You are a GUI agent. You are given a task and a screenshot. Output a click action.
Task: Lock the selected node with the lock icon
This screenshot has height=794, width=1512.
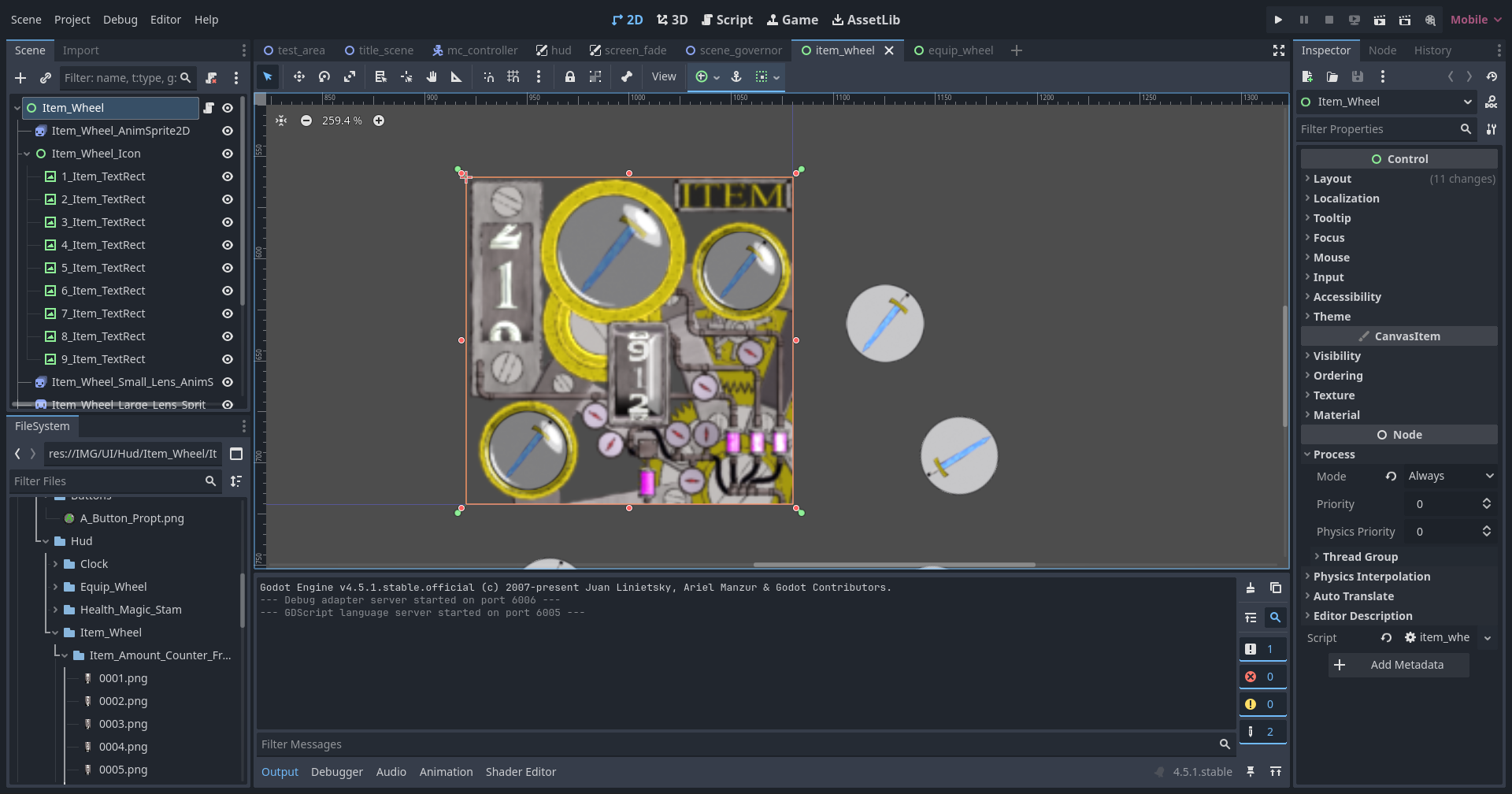tap(569, 76)
